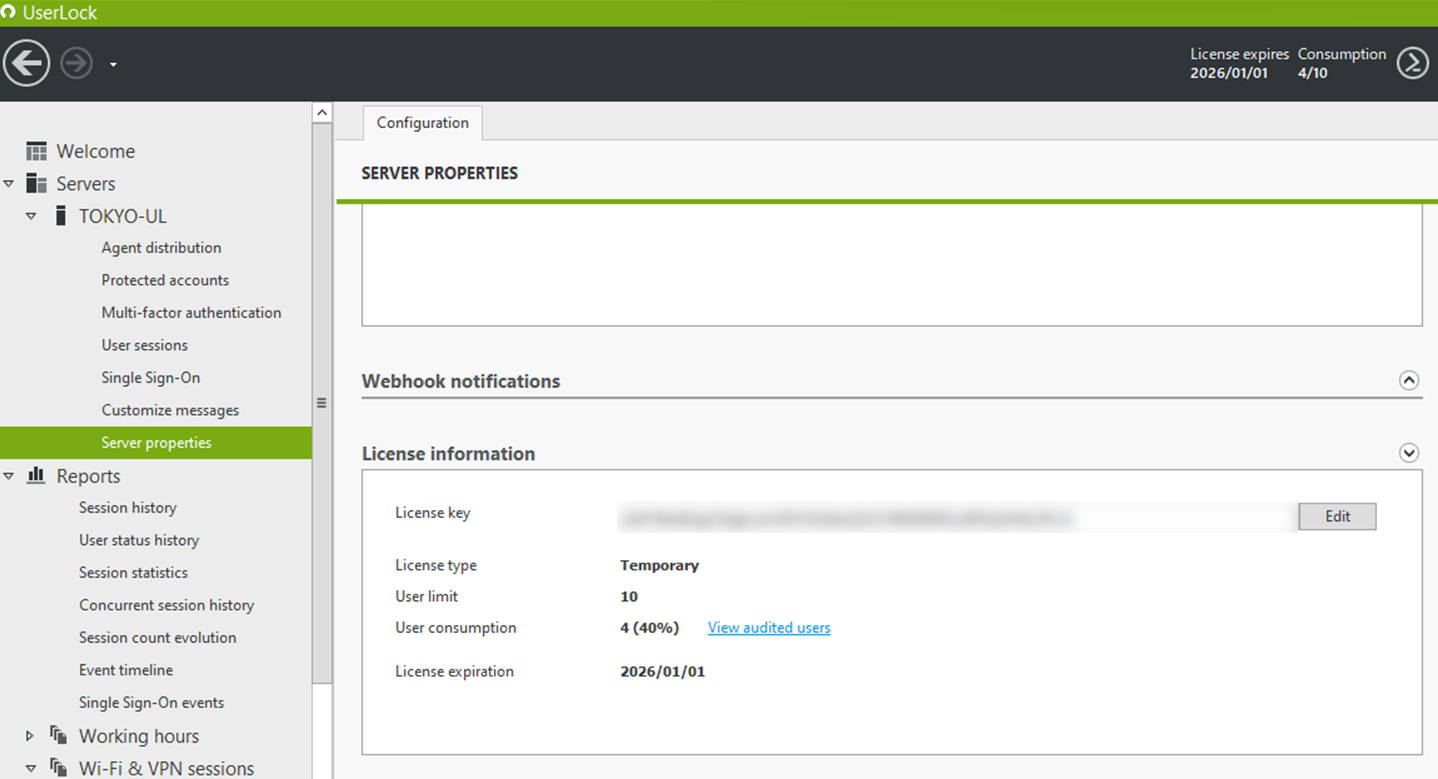
Task: Click the Temporary license type value
Action: click(659, 565)
